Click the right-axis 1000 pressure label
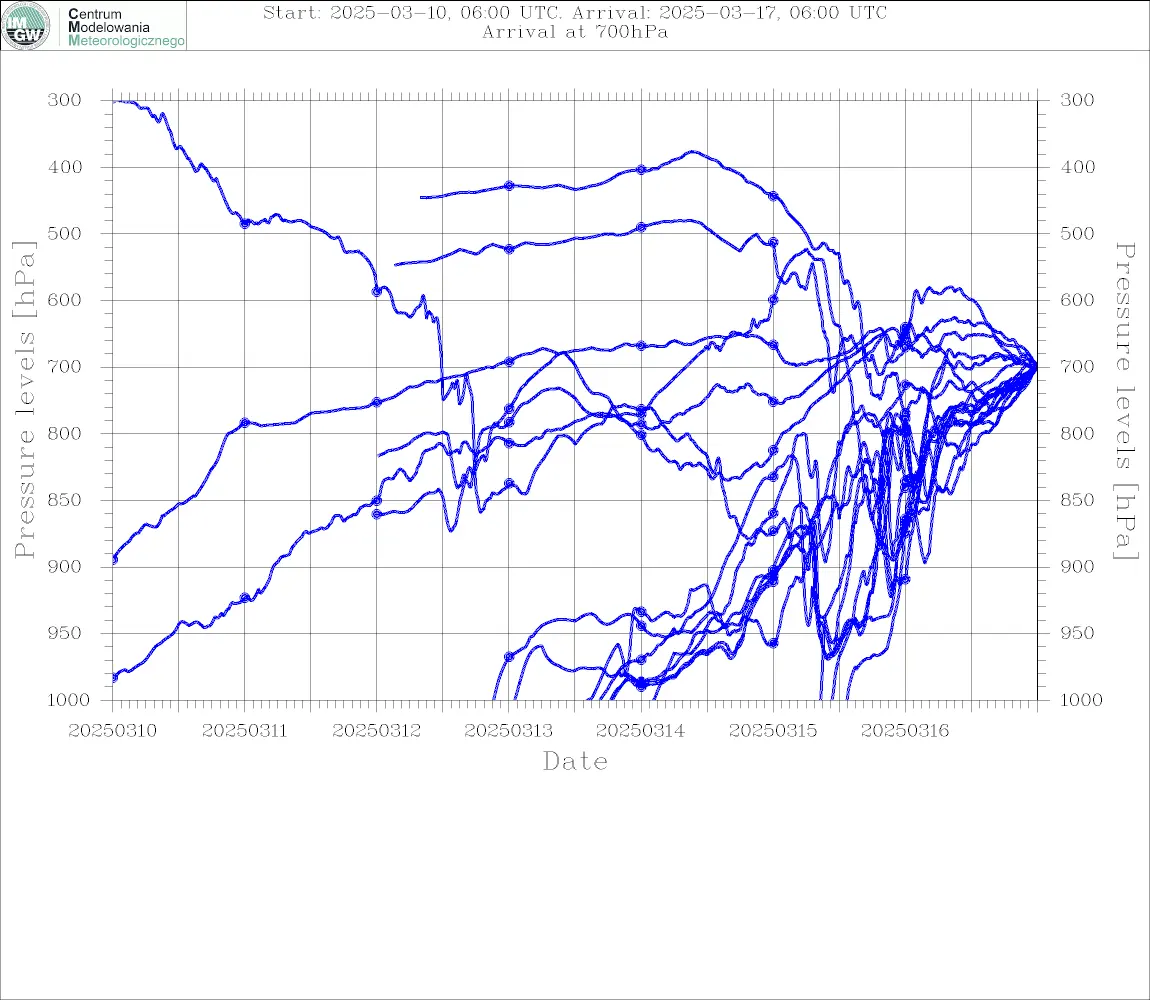The height and width of the screenshot is (1000, 1150). [x=1080, y=700]
